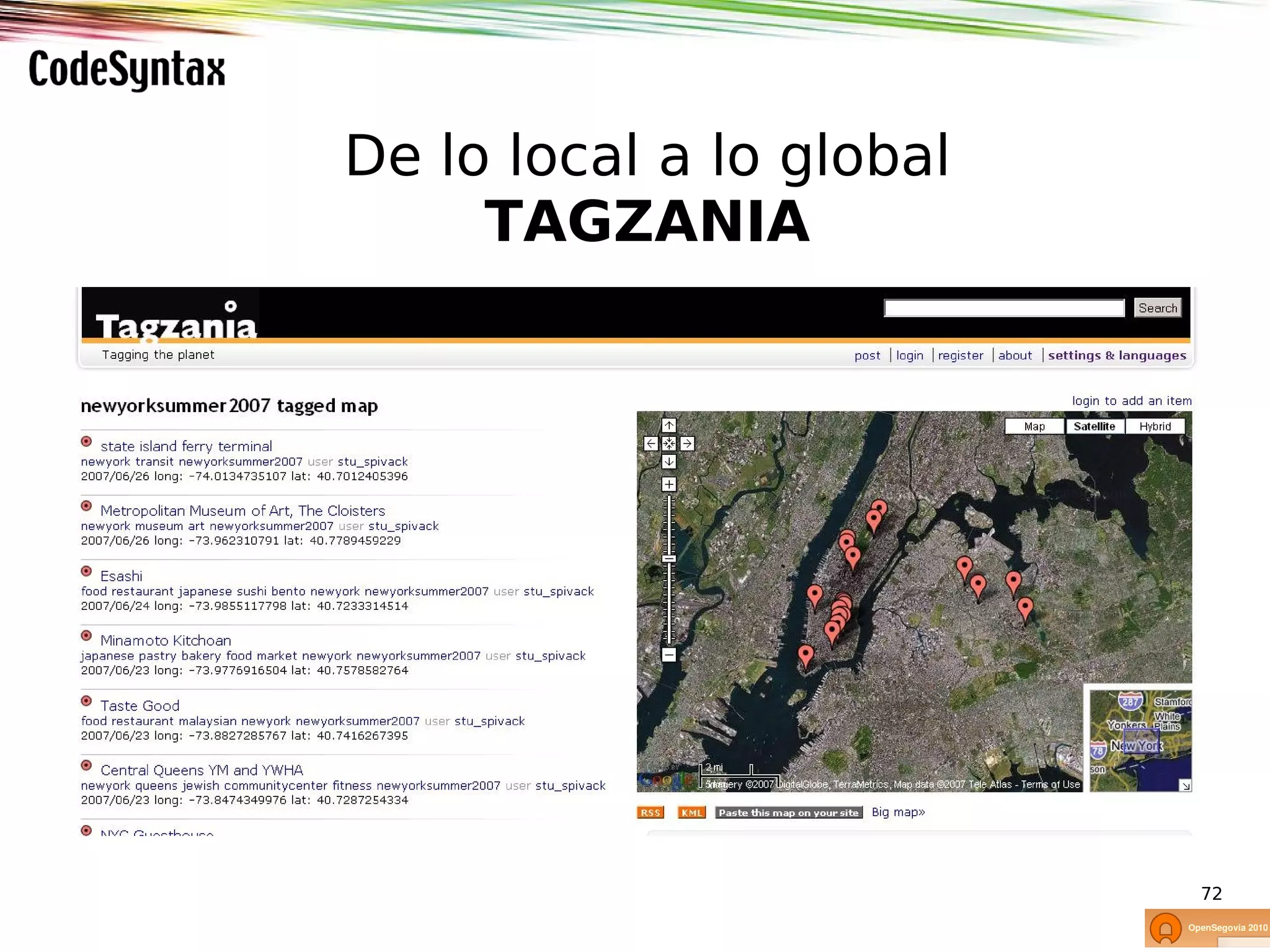Pan the map left with the arrow
The image size is (1270, 952).
(651, 444)
